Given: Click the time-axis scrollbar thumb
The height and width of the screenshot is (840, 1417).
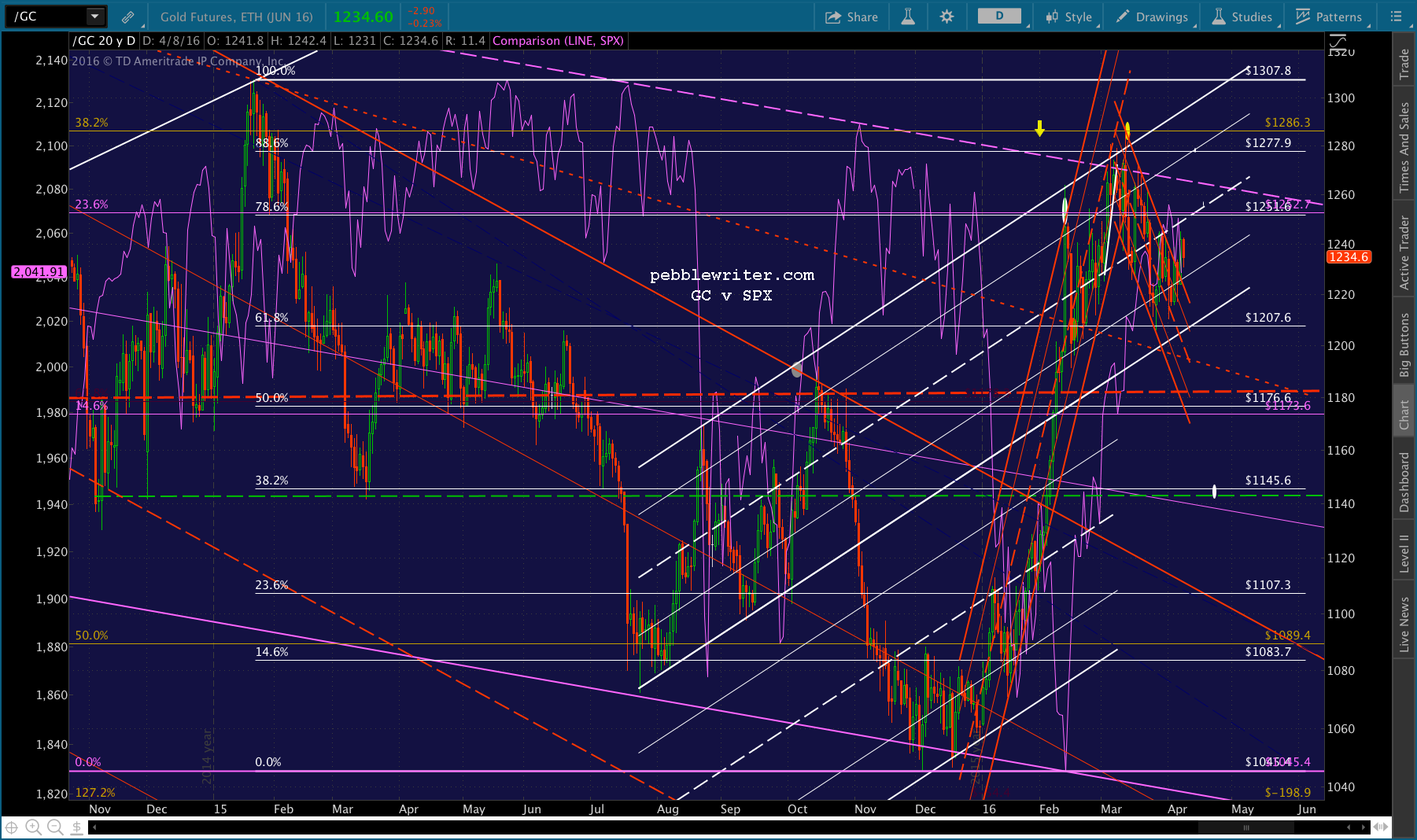Looking at the screenshot, I should point(1245,827).
